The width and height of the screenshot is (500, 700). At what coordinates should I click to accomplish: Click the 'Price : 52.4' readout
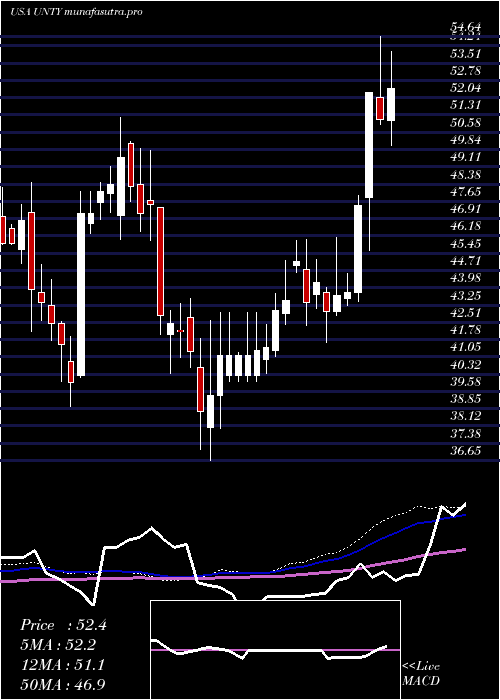click(x=63, y=625)
